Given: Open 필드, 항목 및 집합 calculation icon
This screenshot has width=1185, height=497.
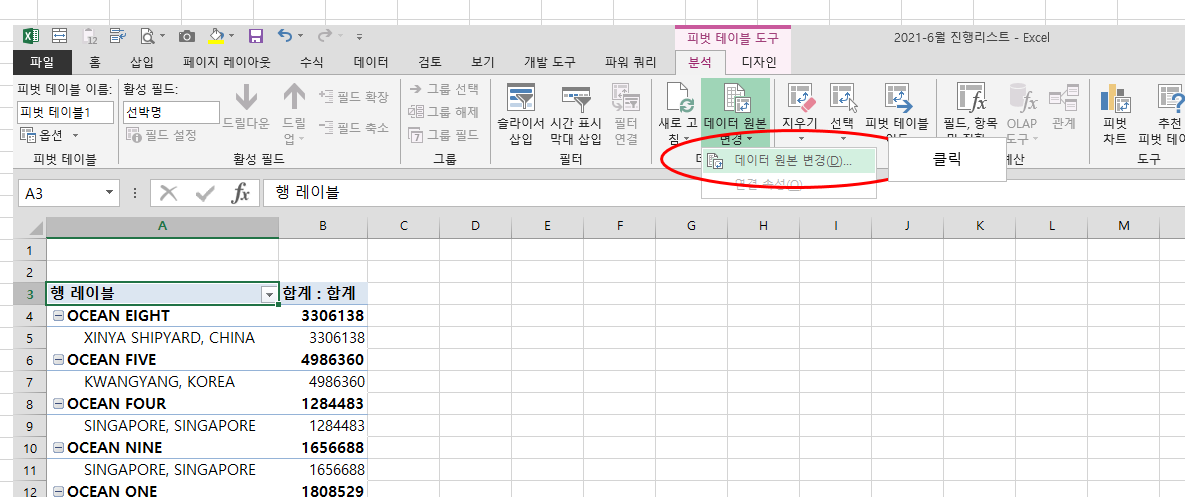Looking at the screenshot, I should [x=971, y=97].
